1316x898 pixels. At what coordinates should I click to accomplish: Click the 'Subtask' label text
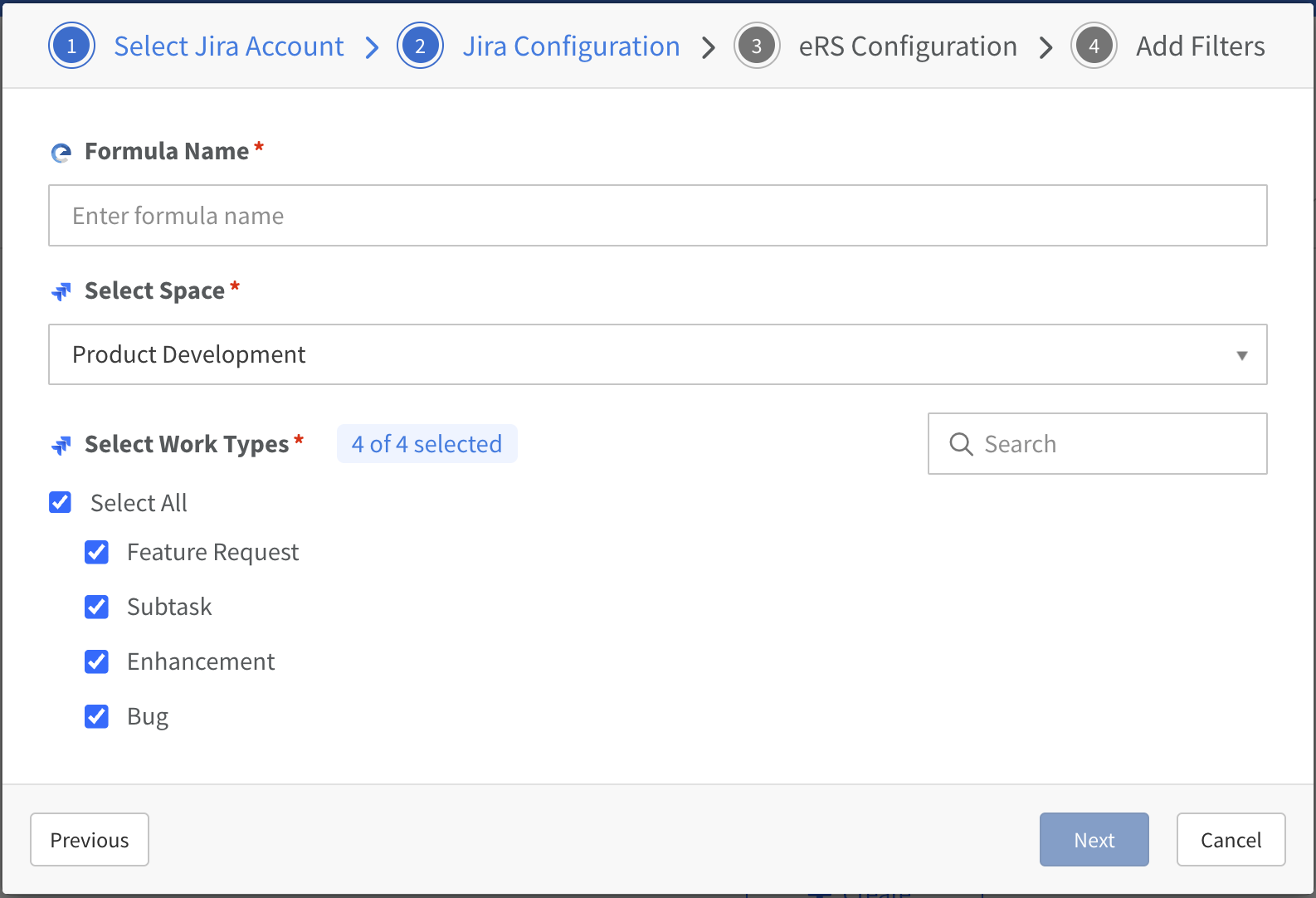[x=169, y=607]
